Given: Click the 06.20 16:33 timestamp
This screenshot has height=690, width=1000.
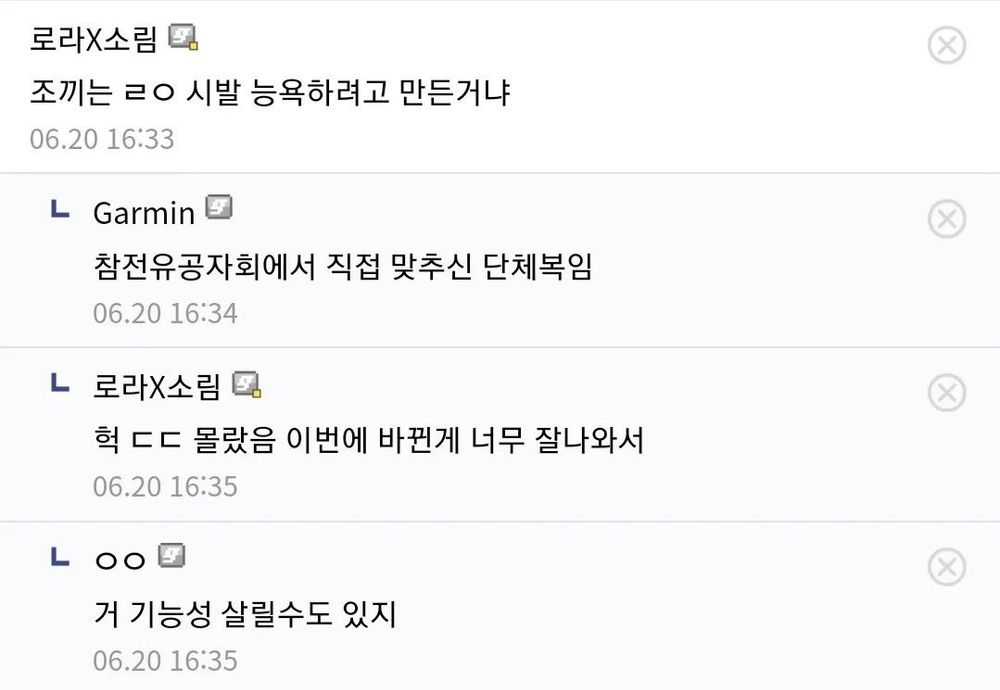Looking at the screenshot, I should click(102, 138).
